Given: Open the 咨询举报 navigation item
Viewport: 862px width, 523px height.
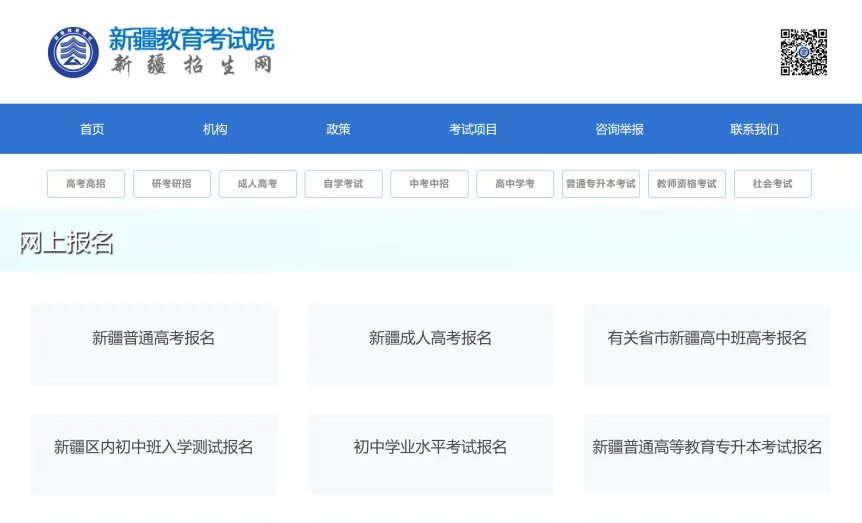Looking at the screenshot, I should [x=620, y=129].
